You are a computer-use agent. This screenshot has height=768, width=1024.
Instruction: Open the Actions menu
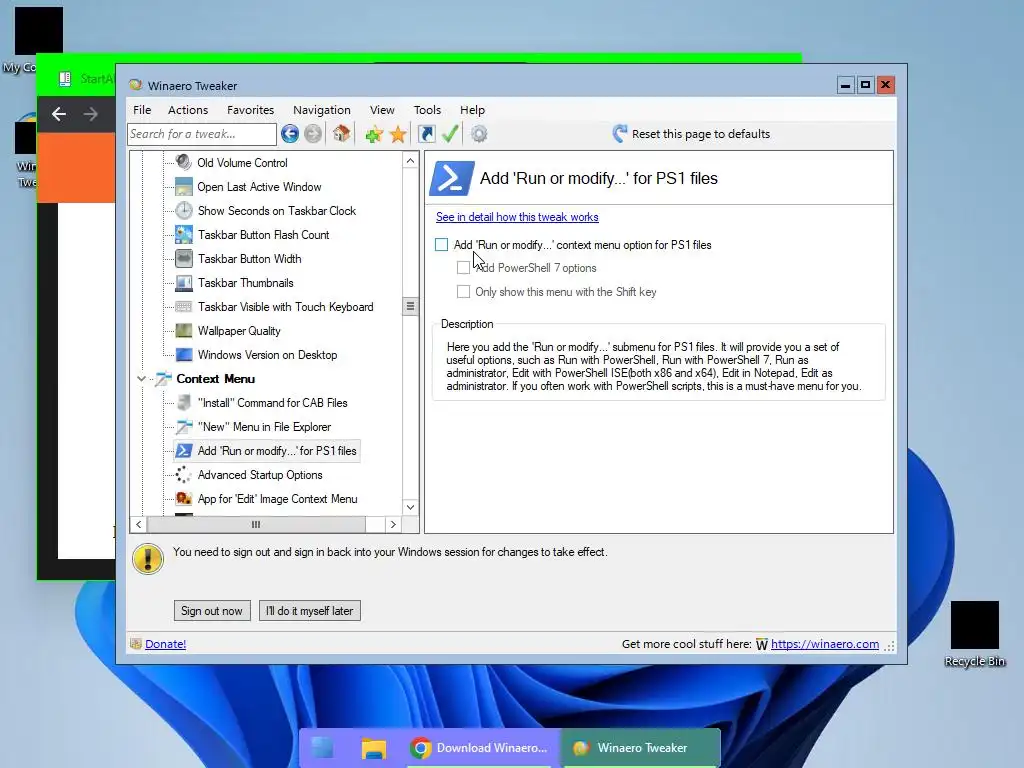click(x=188, y=110)
